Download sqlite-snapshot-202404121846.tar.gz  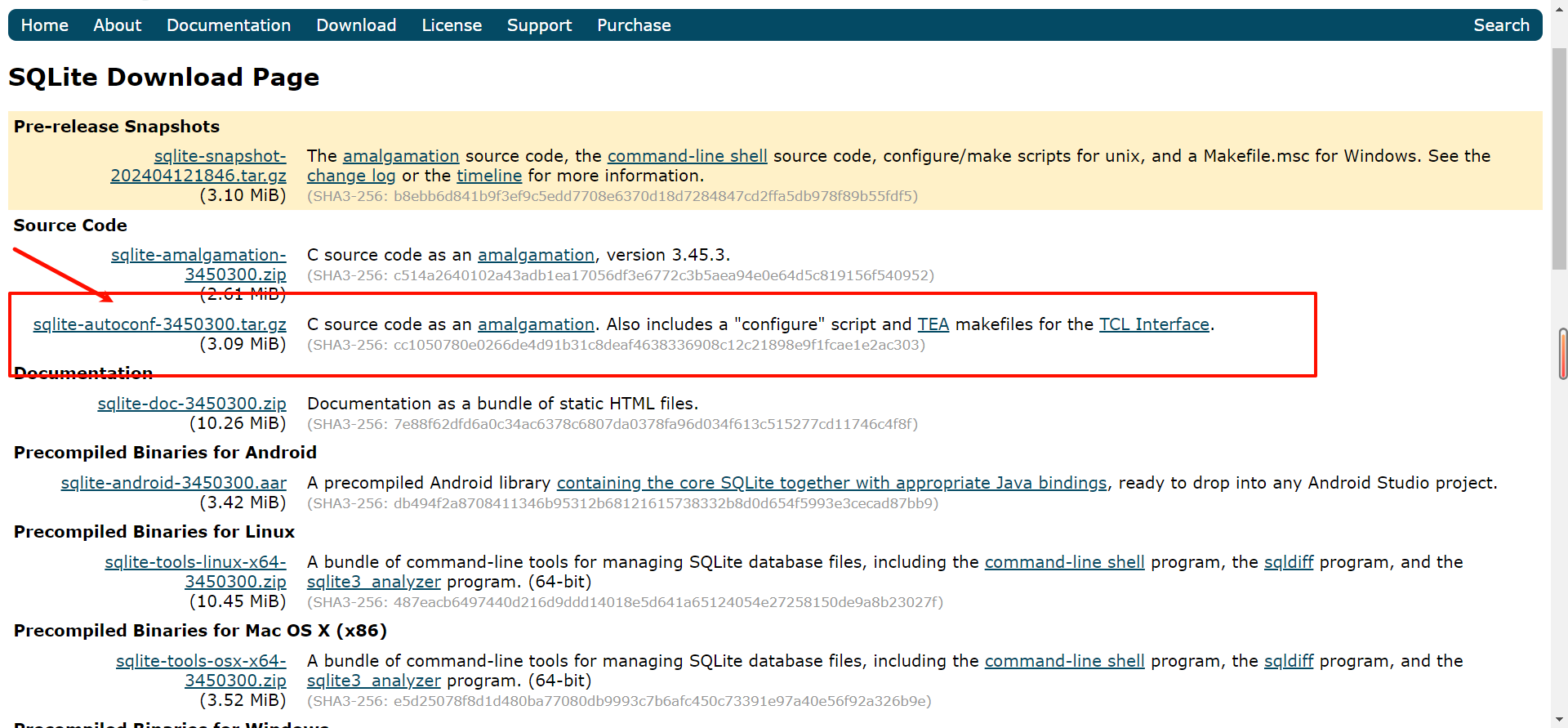coord(198,166)
